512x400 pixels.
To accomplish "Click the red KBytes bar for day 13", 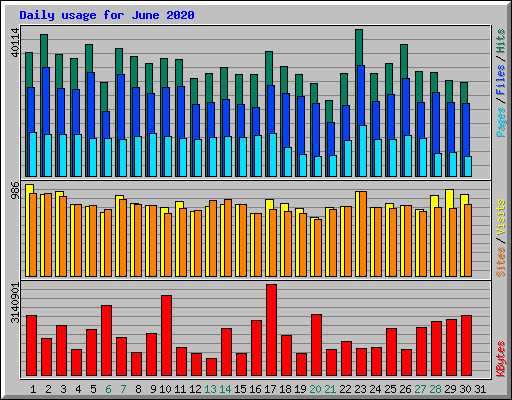I will click(211, 367).
